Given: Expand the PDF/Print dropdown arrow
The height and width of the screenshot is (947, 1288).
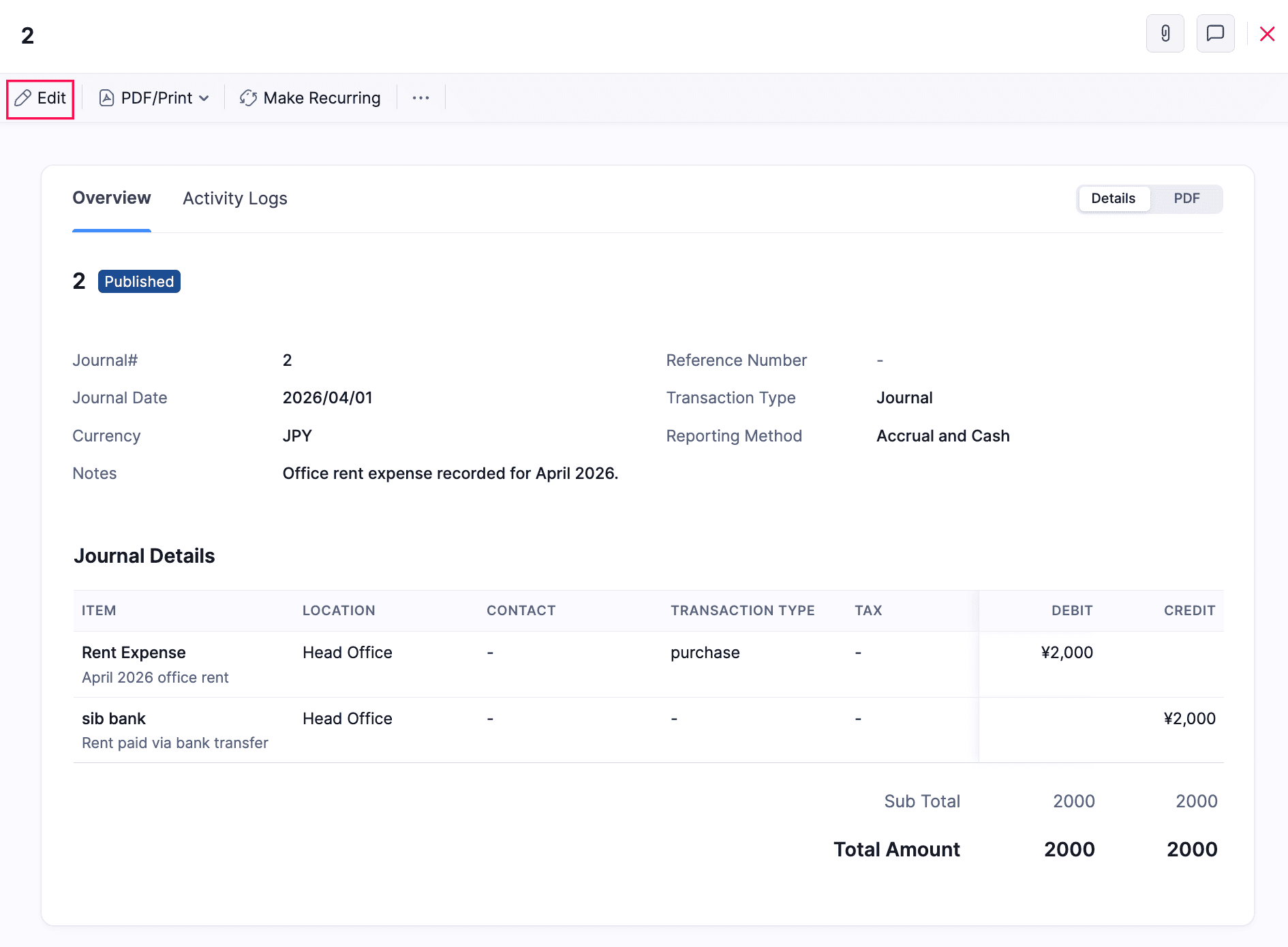Looking at the screenshot, I should coord(204,98).
